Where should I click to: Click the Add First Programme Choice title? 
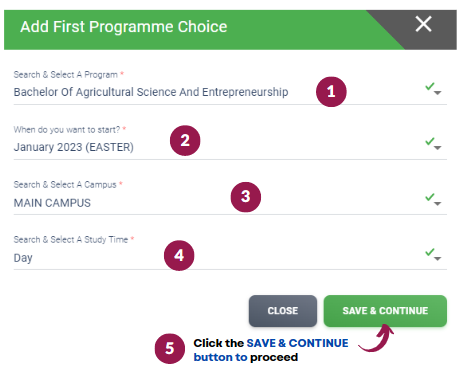pyautogui.click(x=124, y=27)
